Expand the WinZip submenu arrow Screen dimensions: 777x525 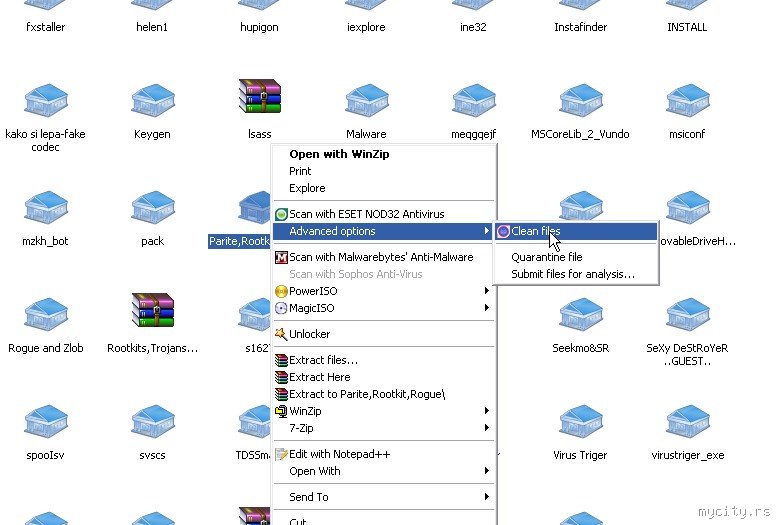[x=487, y=411]
